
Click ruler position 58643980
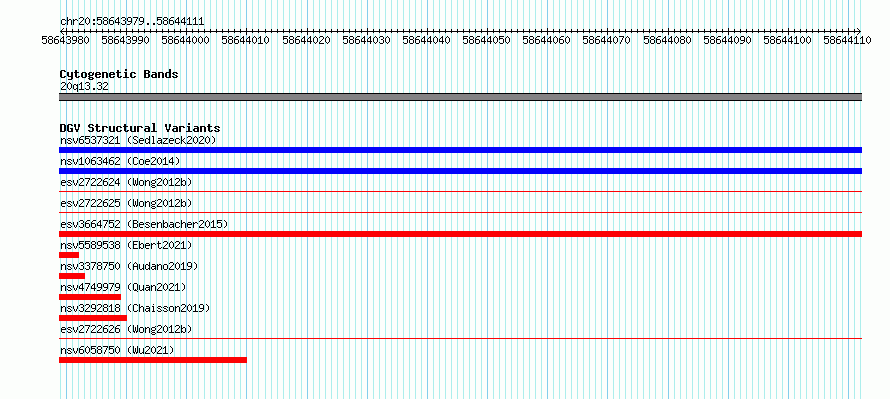[x=66, y=40]
